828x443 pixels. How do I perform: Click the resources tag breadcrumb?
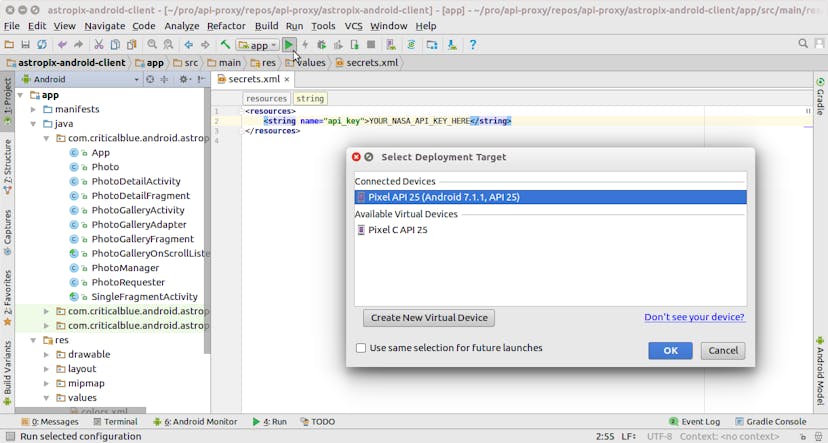[x=266, y=99]
